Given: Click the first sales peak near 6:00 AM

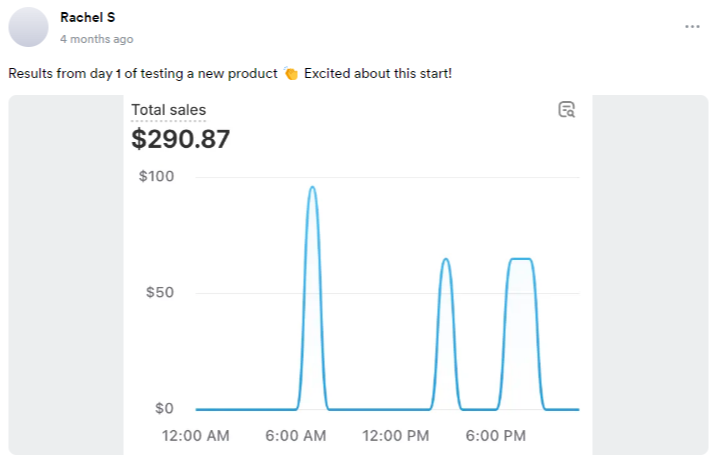Looking at the screenshot, I should pyautogui.click(x=312, y=188).
